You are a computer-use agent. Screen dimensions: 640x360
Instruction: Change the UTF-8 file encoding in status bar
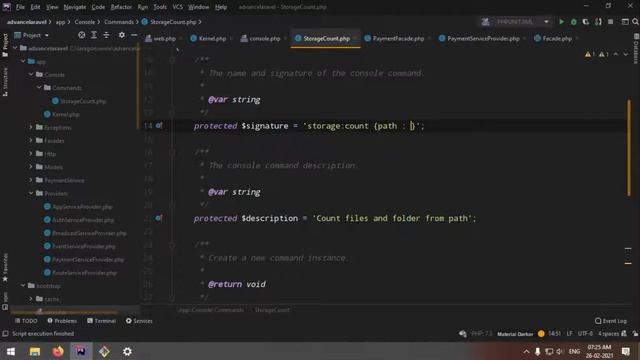(x=585, y=333)
